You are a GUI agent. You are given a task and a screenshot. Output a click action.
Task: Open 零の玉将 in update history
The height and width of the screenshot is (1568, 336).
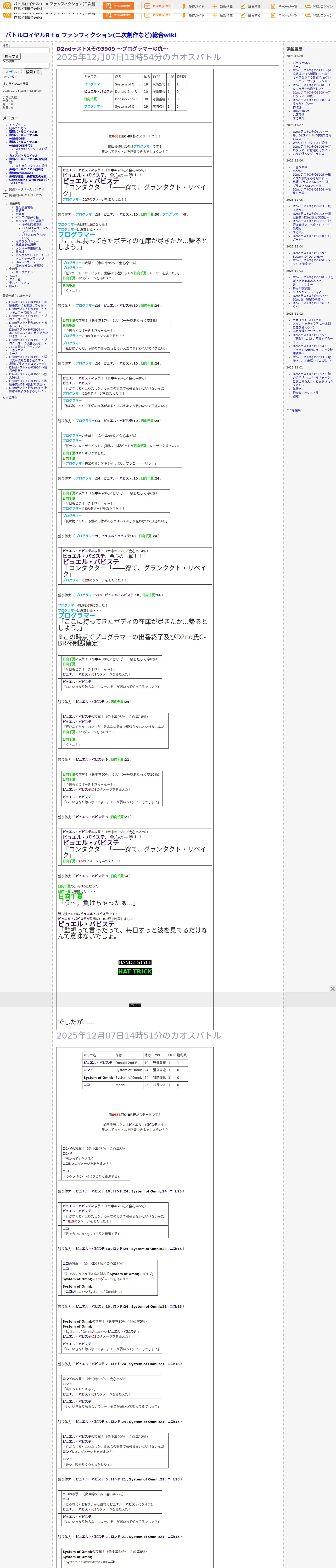tap(298, 119)
